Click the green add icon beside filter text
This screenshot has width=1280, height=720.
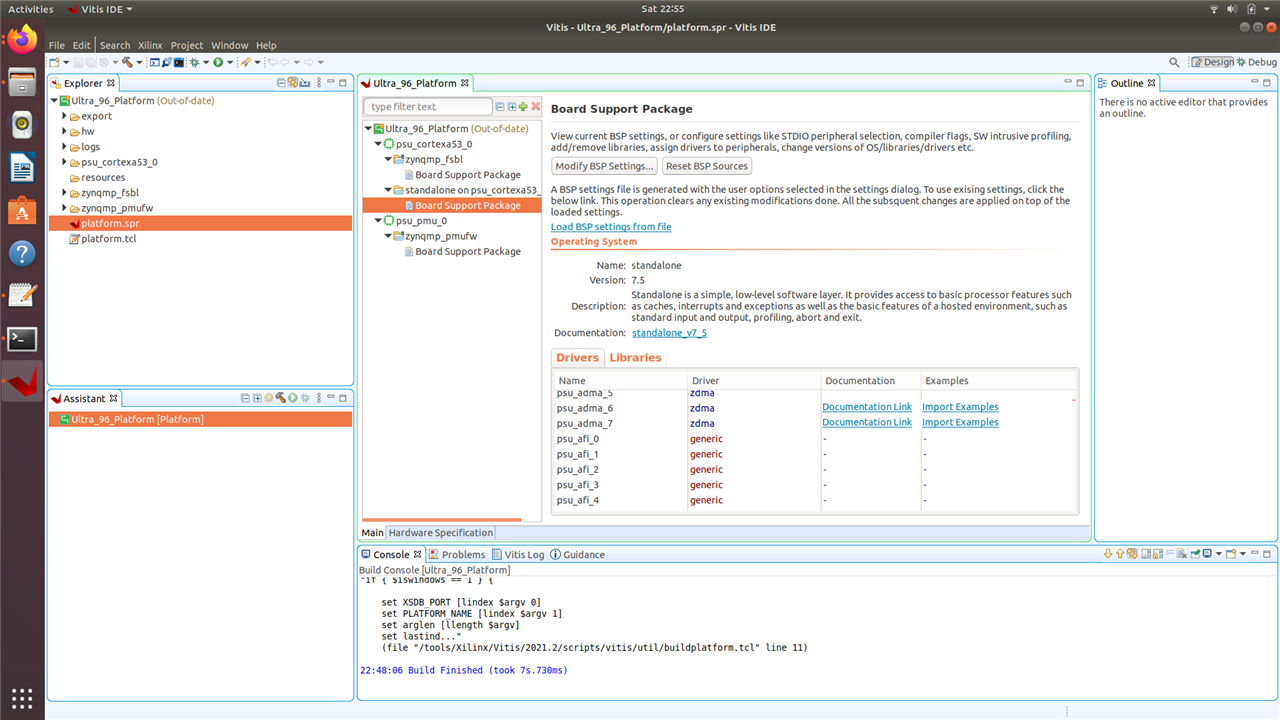pyautogui.click(x=523, y=106)
